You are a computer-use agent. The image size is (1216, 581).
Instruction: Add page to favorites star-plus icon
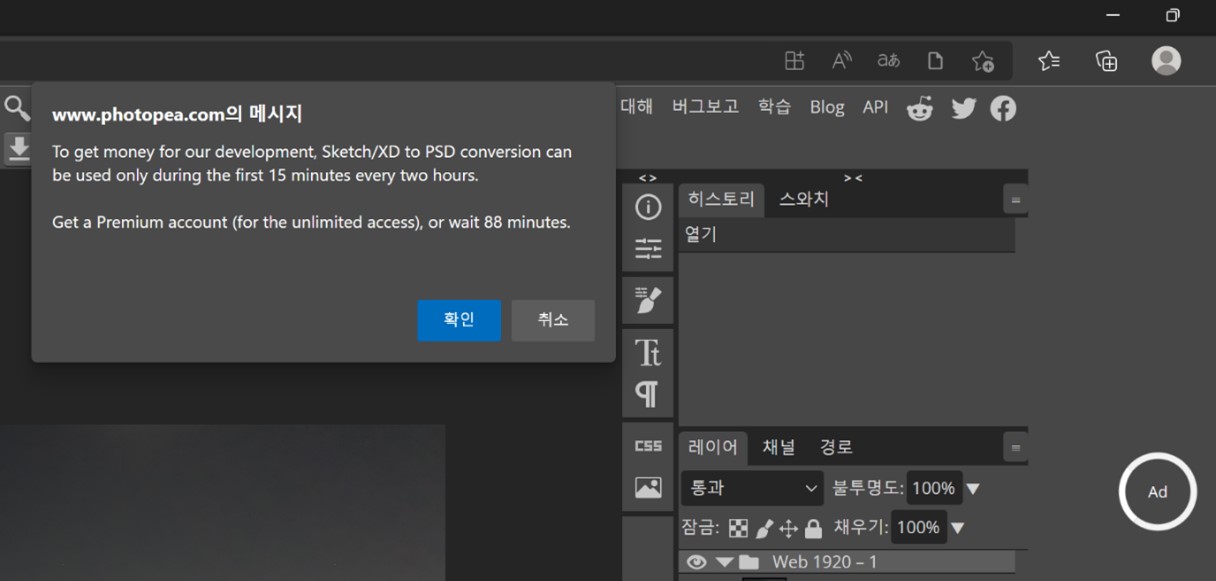(x=983, y=62)
